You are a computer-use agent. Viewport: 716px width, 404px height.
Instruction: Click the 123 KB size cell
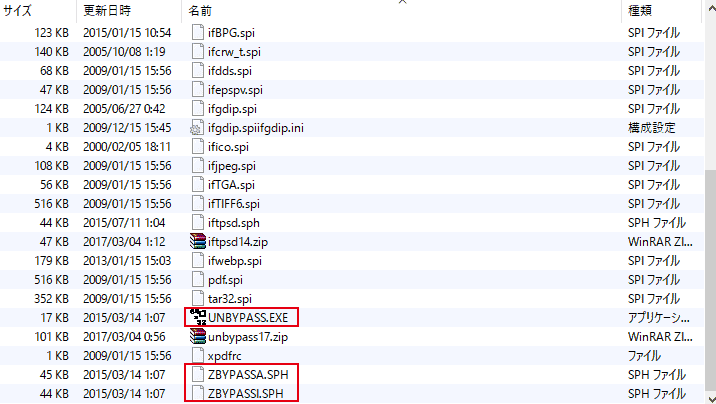click(x=52, y=33)
